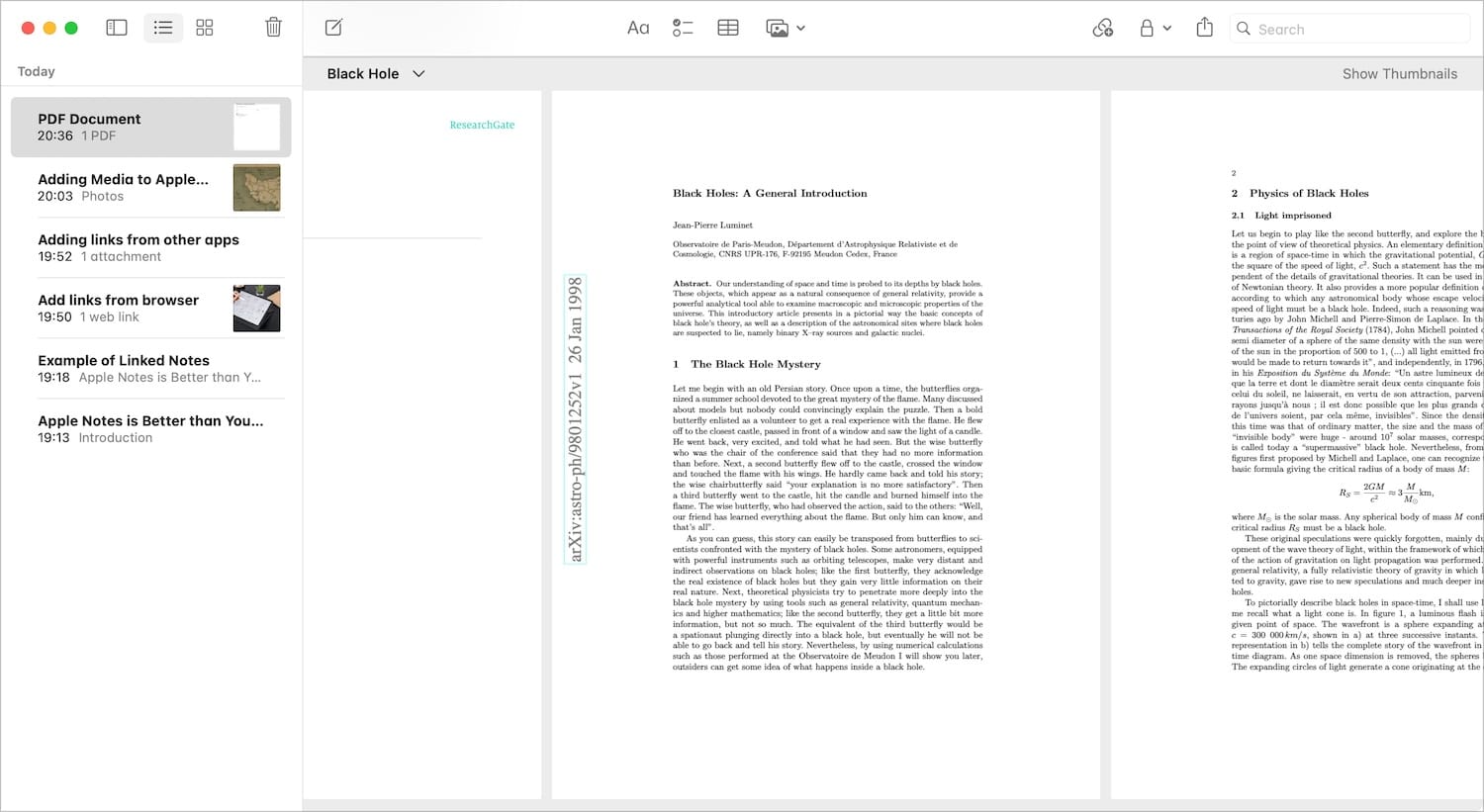Add a table to the note
Screen dimensions: 1484x812
[728, 28]
